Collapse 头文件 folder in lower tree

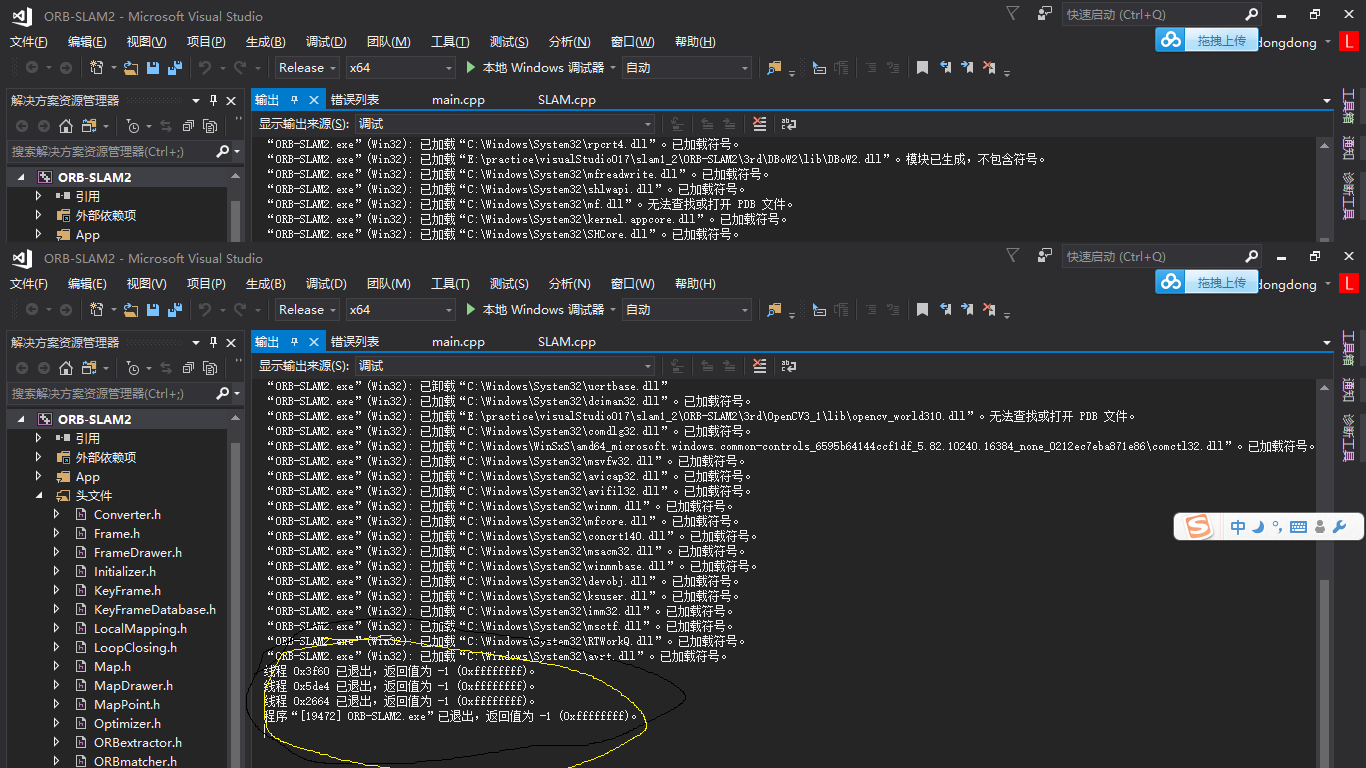(x=39, y=495)
